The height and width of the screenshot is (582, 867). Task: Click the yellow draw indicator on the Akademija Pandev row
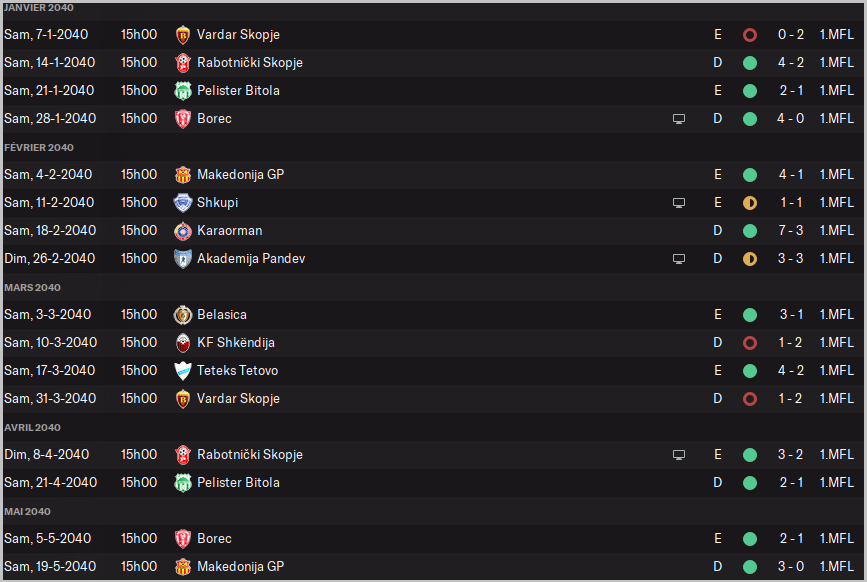coord(750,258)
